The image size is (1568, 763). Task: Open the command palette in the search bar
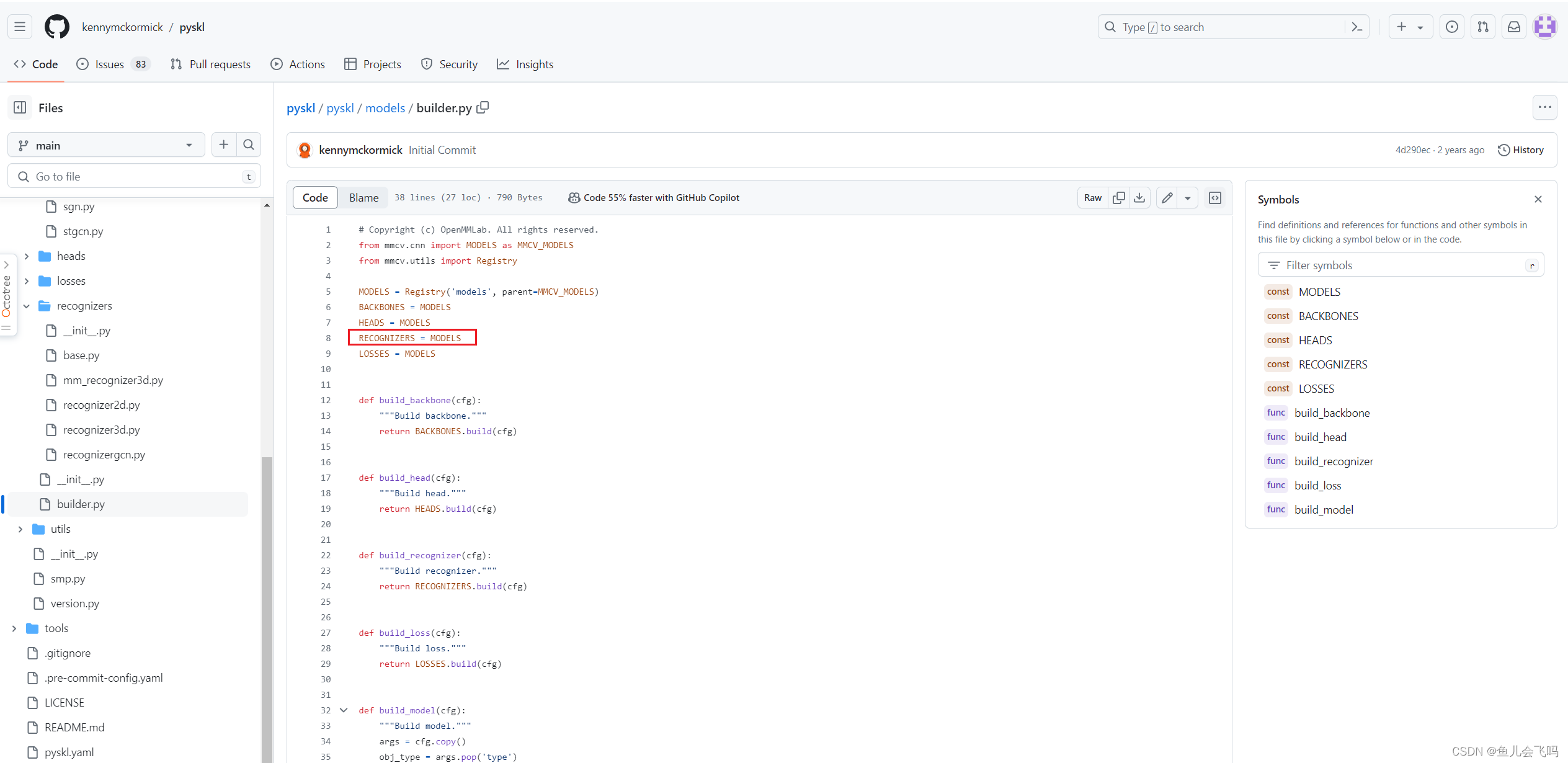(1357, 27)
